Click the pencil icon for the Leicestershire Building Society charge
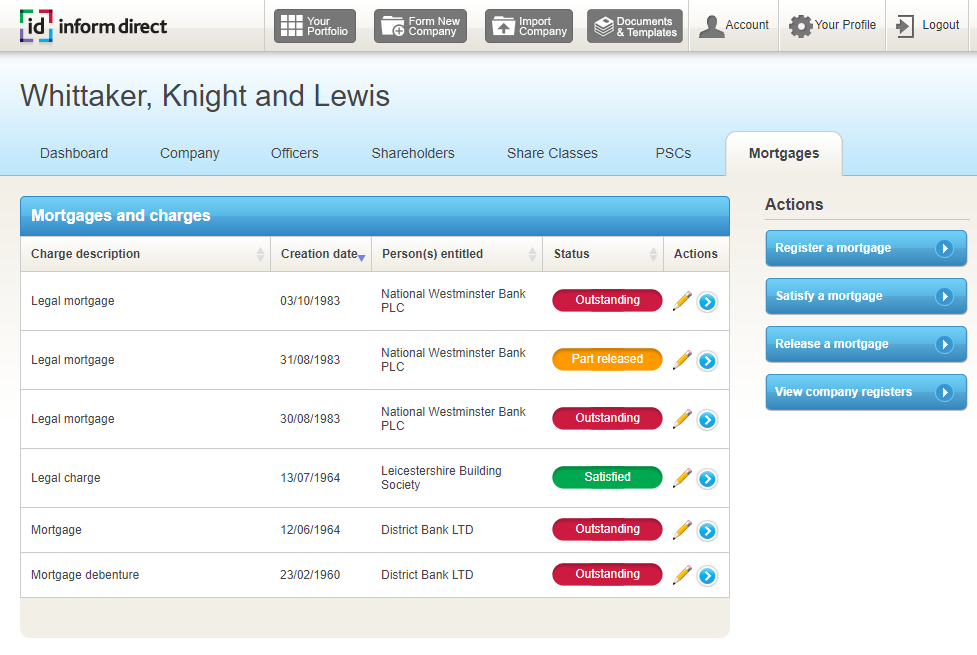Viewport: 977px width, 655px height. pos(682,478)
